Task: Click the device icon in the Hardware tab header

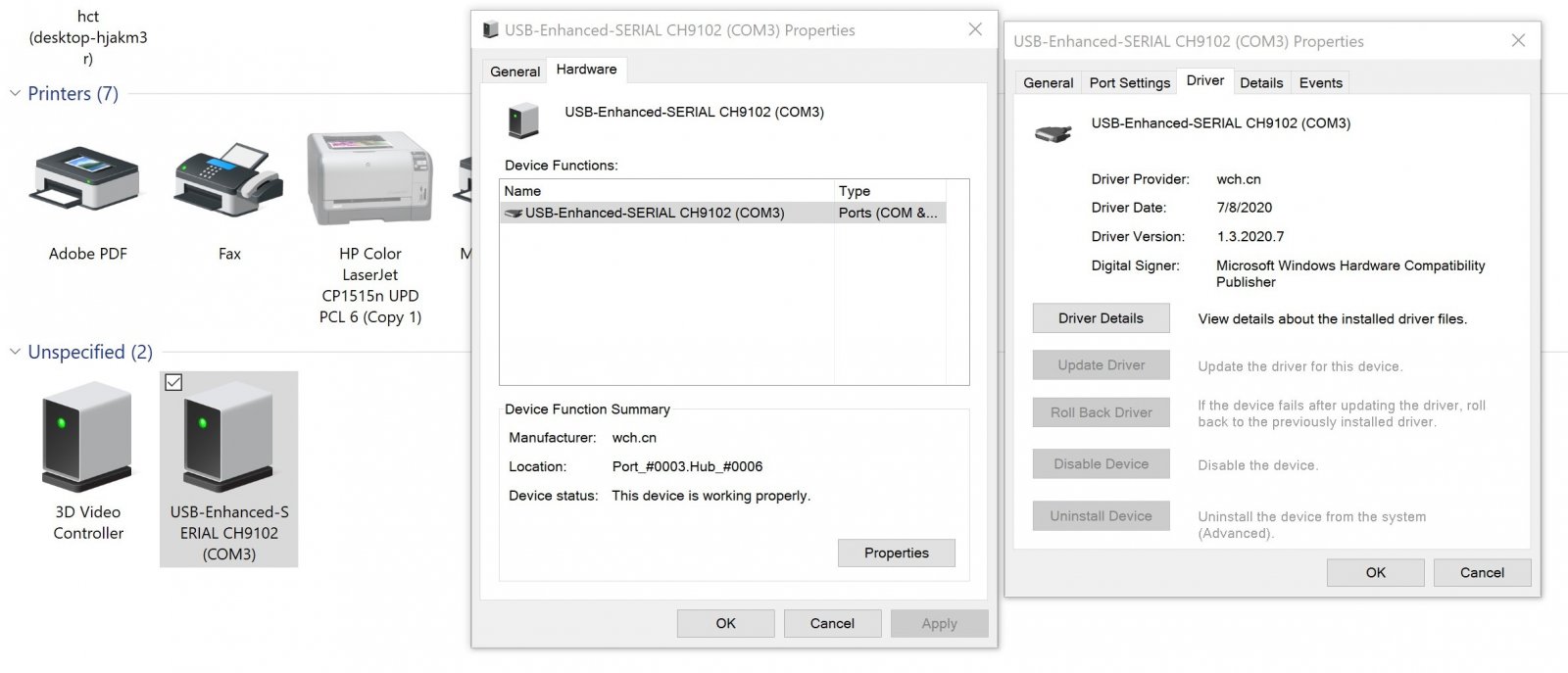Action: (523, 120)
